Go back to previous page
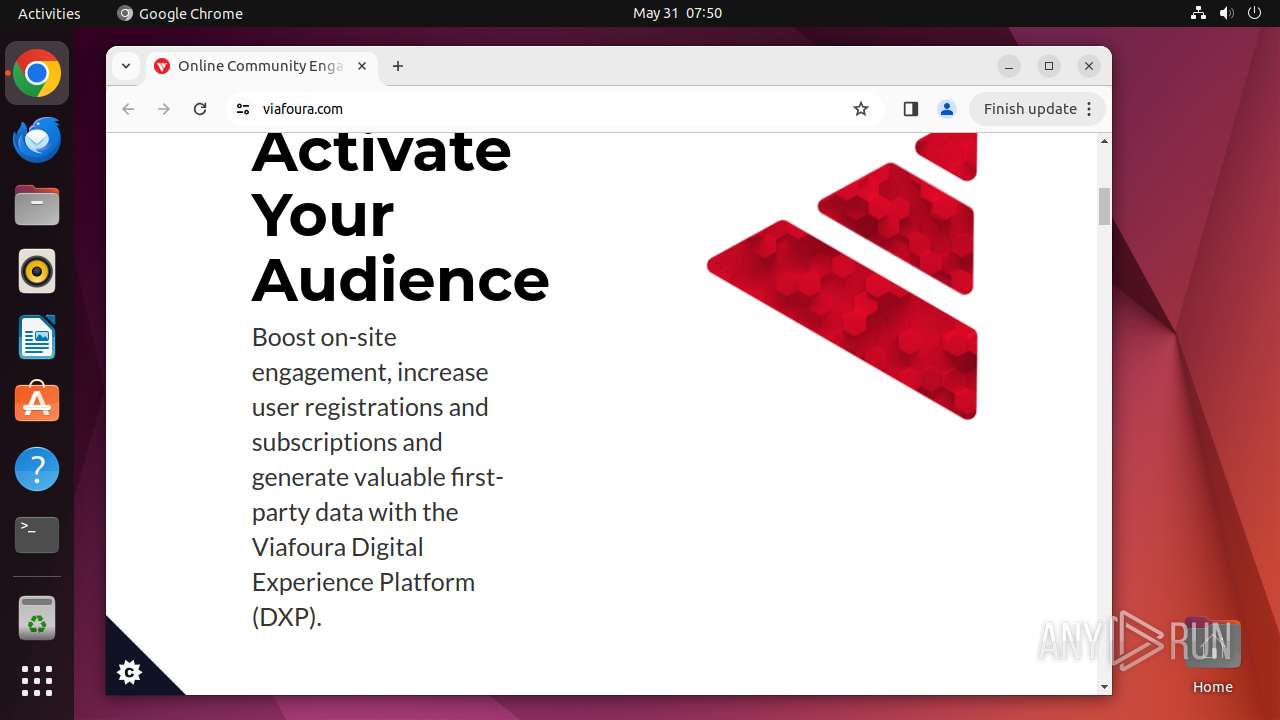The image size is (1280, 720). click(x=128, y=109)
